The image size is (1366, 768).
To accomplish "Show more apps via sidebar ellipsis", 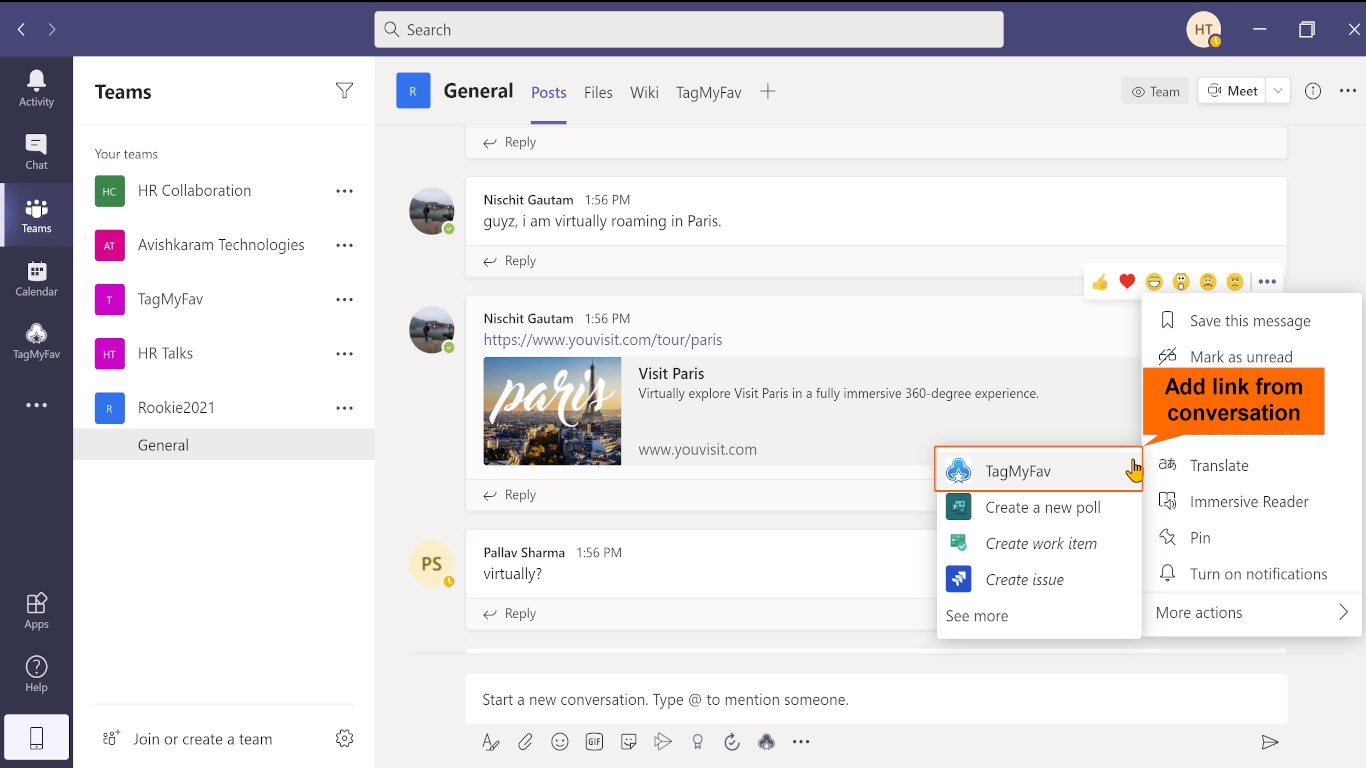I will click(36, 405).
